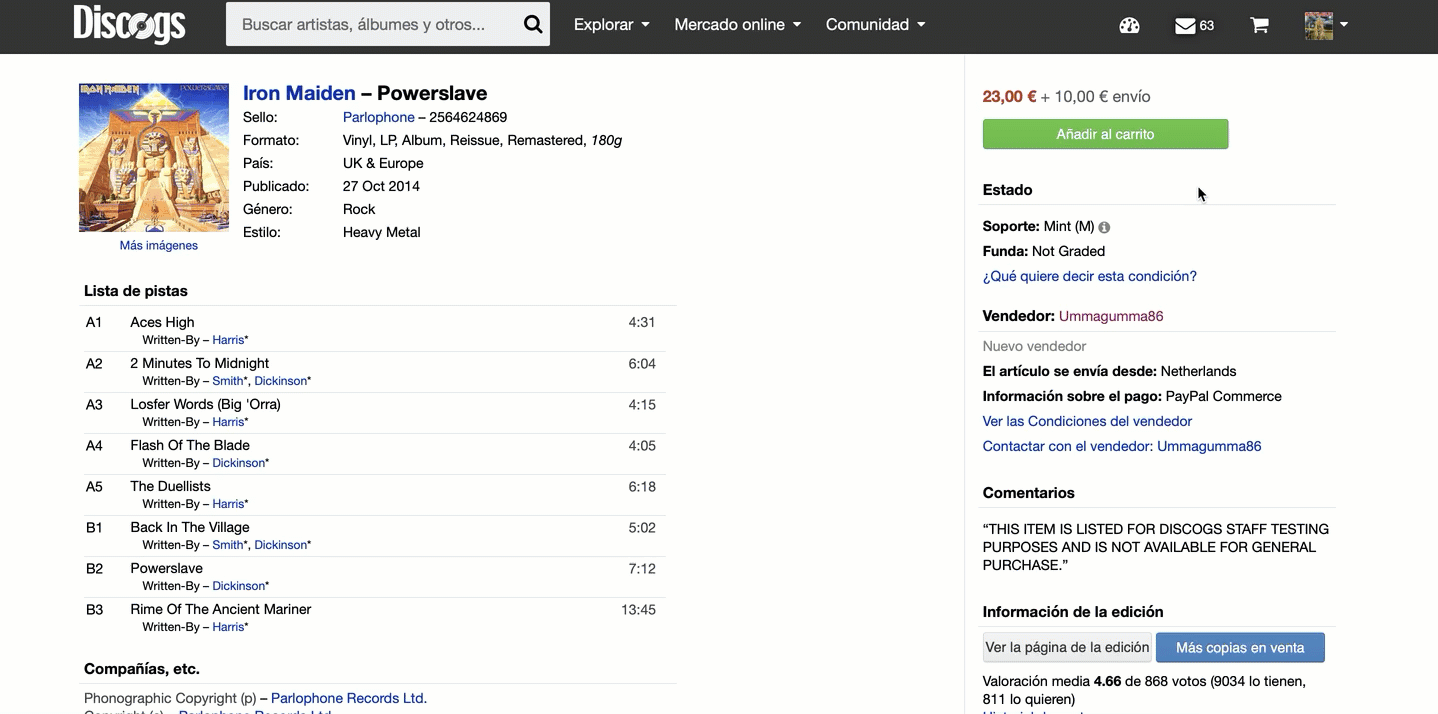Open the Iron Maiden artist link
The height and width of the screenshot is (714, 1438).
pyautogui.click(x=299, y=93)
